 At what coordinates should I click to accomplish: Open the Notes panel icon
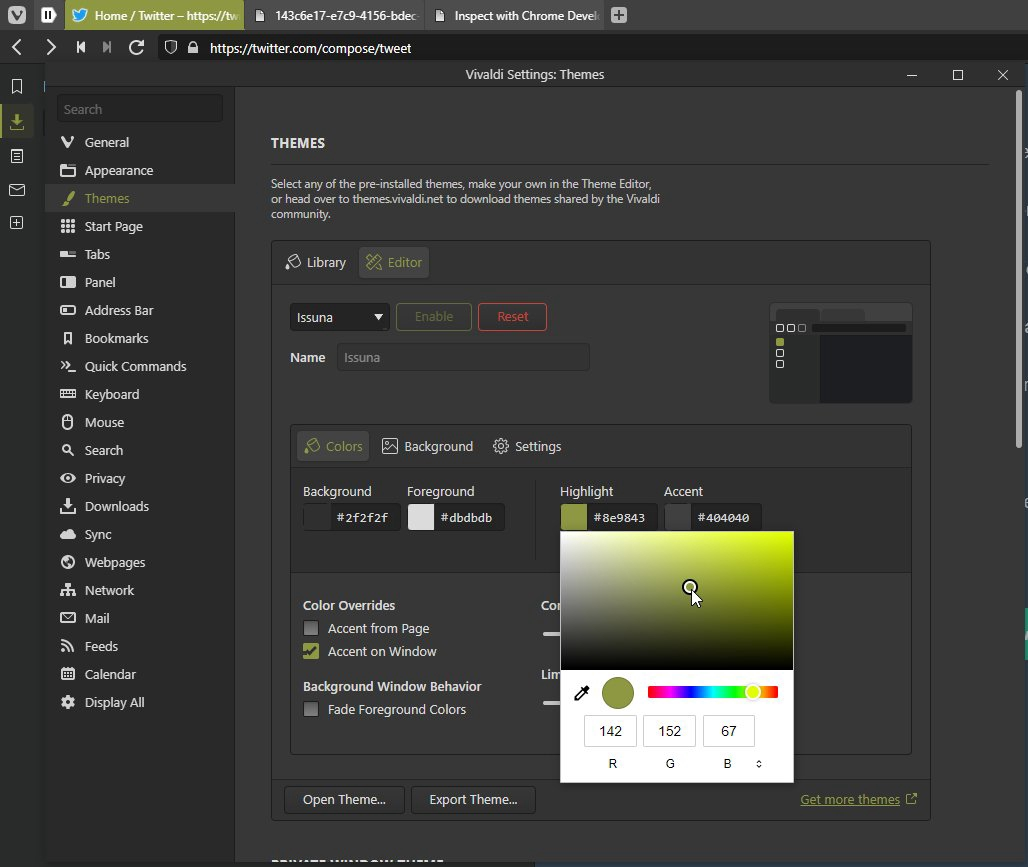(16, 156)
